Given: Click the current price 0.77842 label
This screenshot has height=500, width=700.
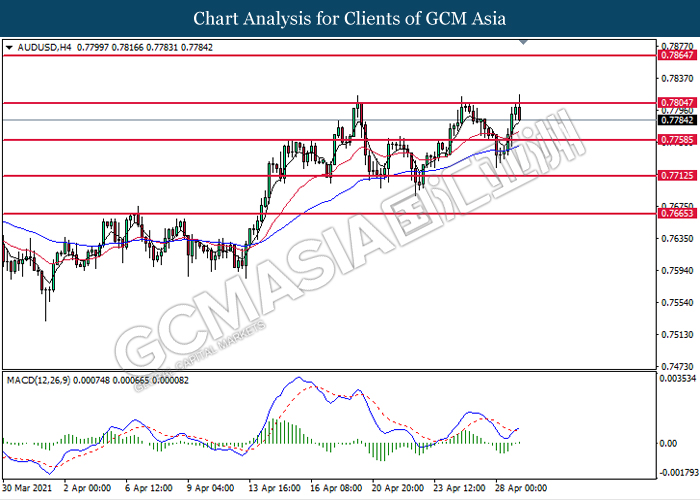Looking at the screenshot, I should point(677,120).
